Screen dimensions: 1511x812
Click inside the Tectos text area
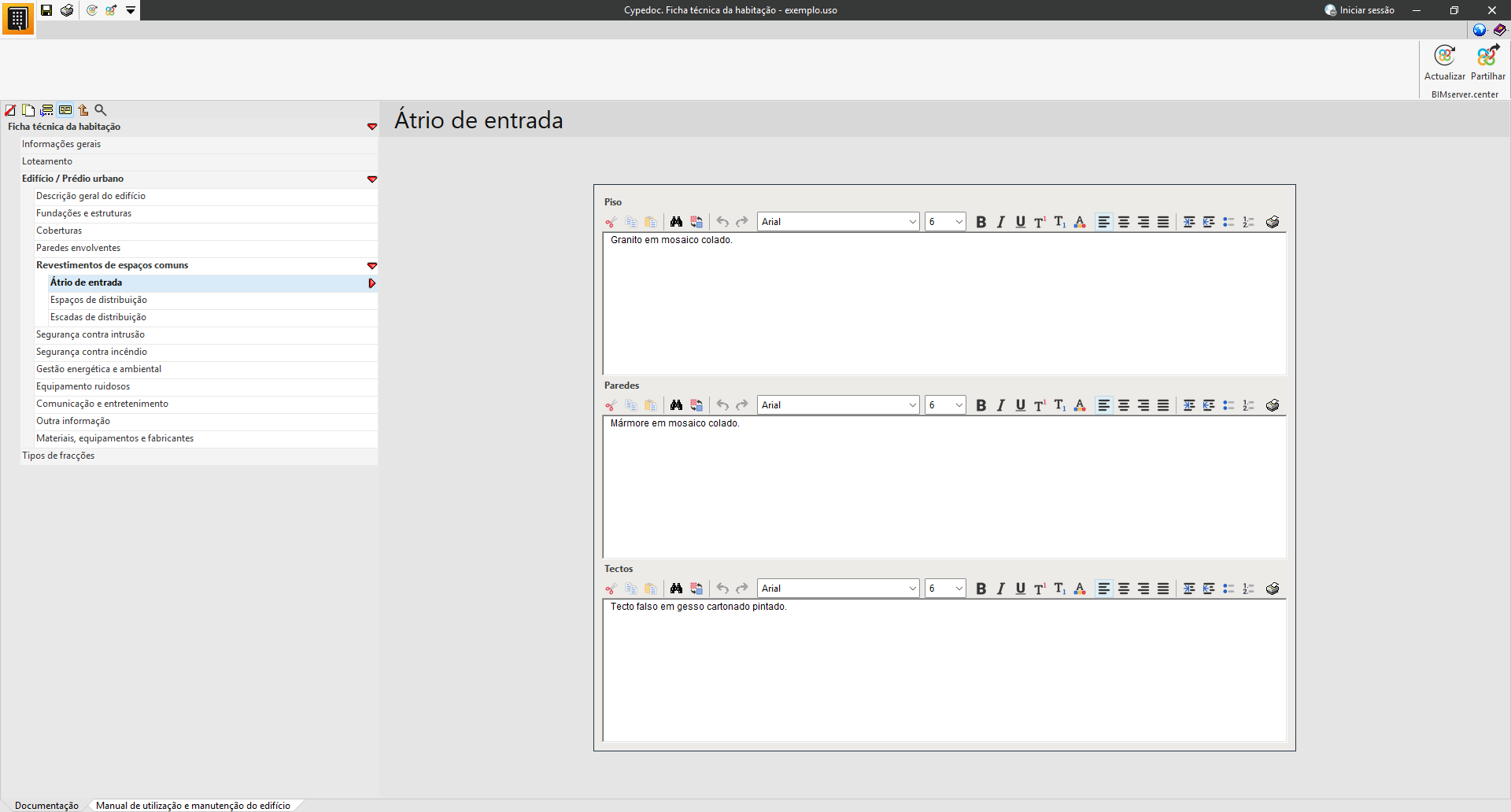click(944, 670)
